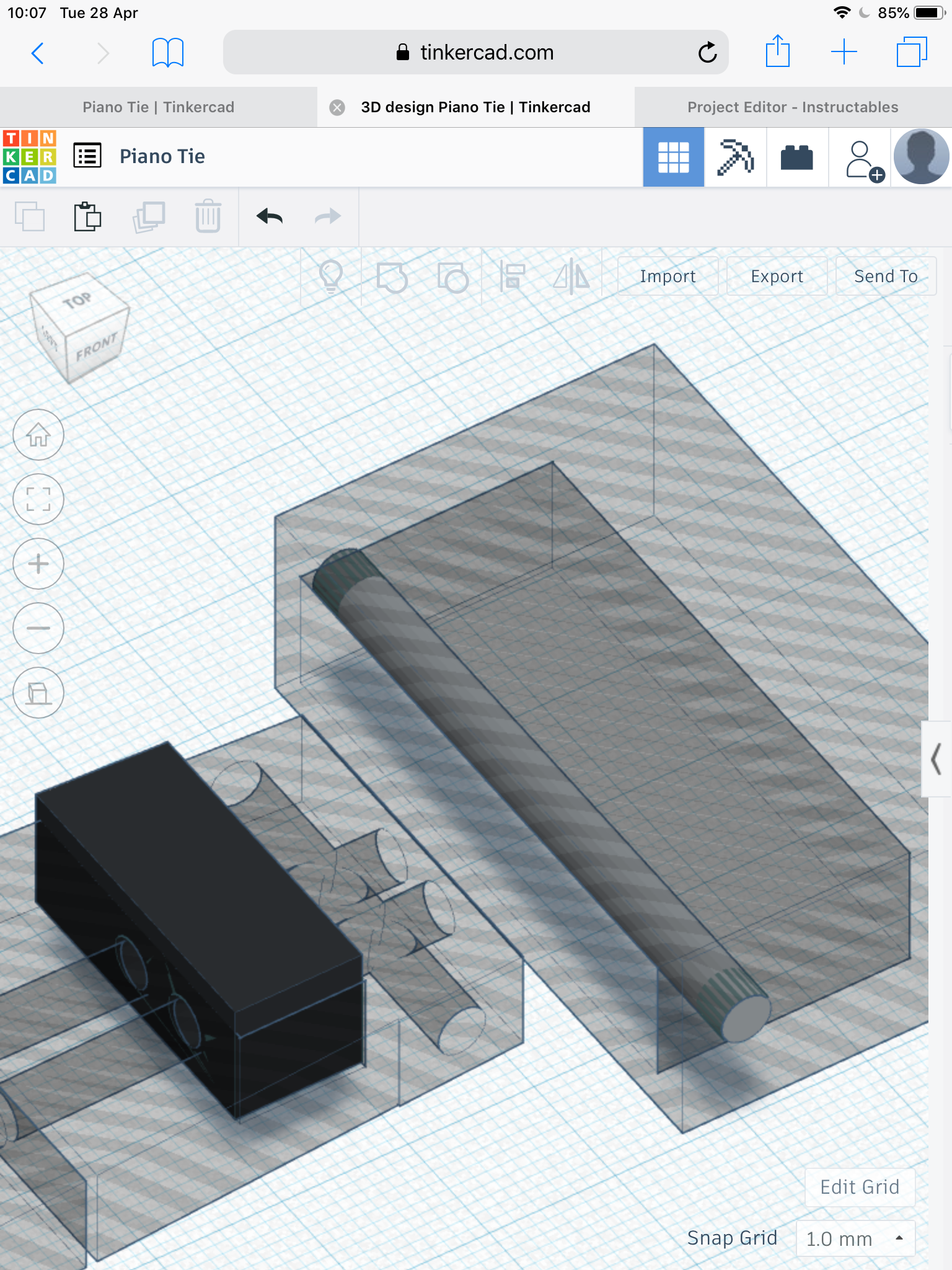Expand the collapsed shapes panel arrow
The width and height of the screenshot is (952, 1270).
[937, 758]
